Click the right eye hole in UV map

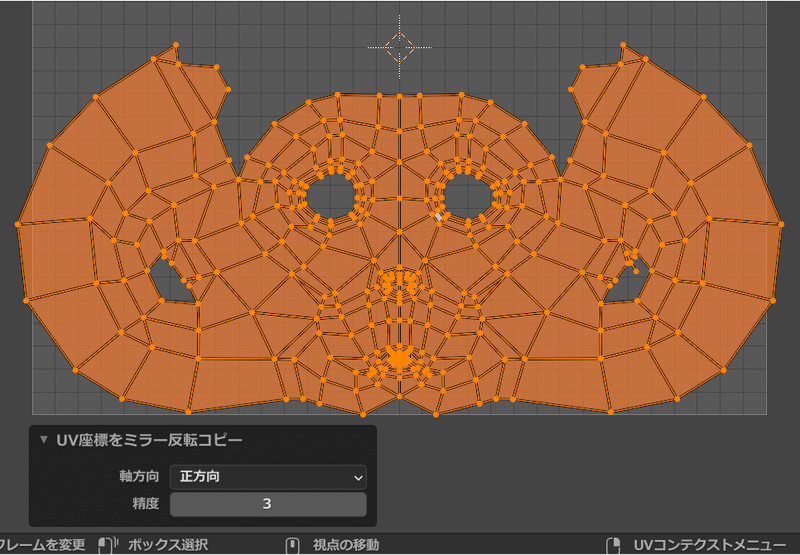pyautogui.click(x=468, y=197)
